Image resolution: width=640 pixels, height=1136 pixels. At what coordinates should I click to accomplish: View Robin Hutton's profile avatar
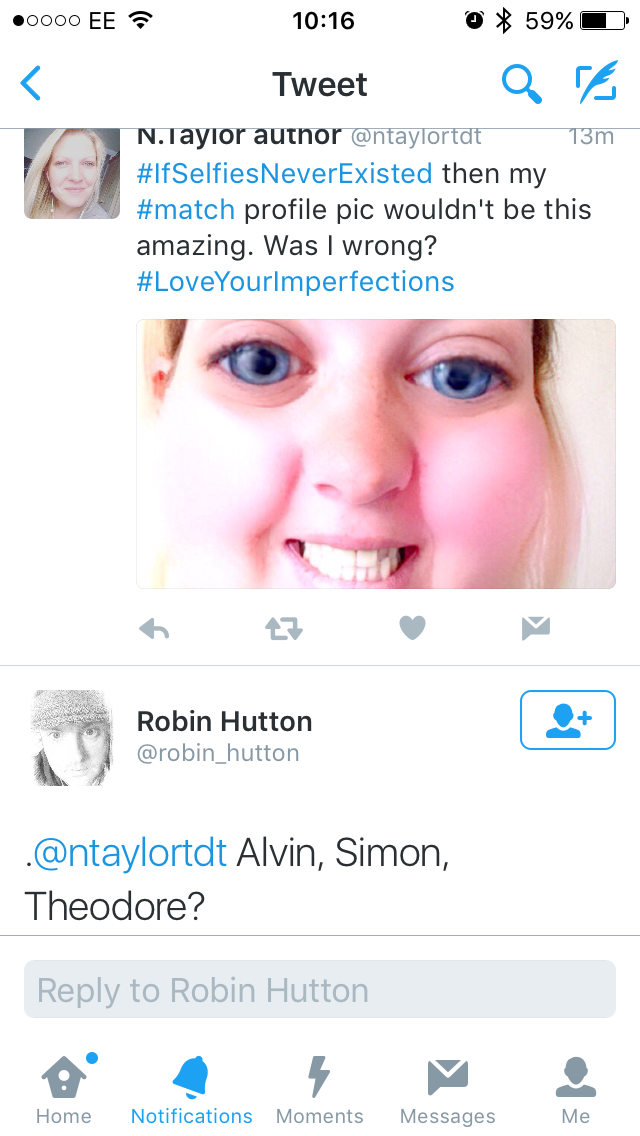pyautogui.click(x=72, y=737)
